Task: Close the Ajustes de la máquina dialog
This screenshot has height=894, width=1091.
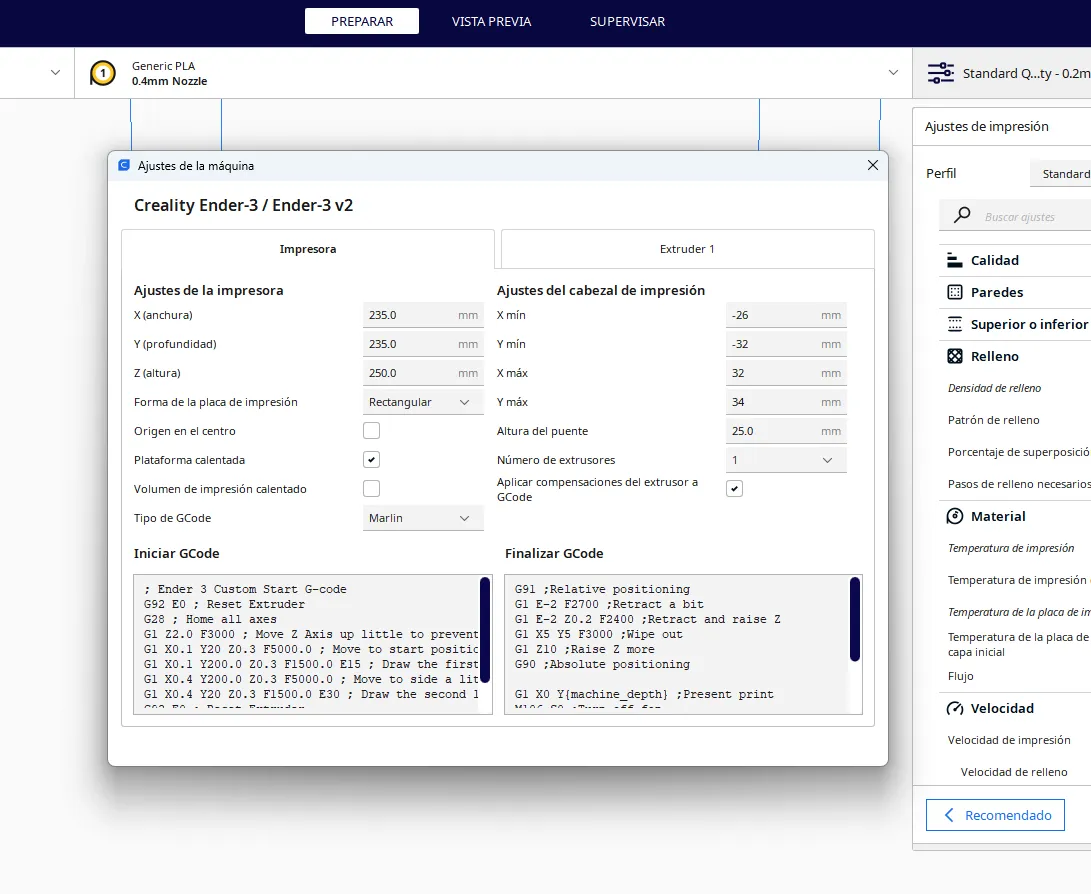Action: point(873,165)
